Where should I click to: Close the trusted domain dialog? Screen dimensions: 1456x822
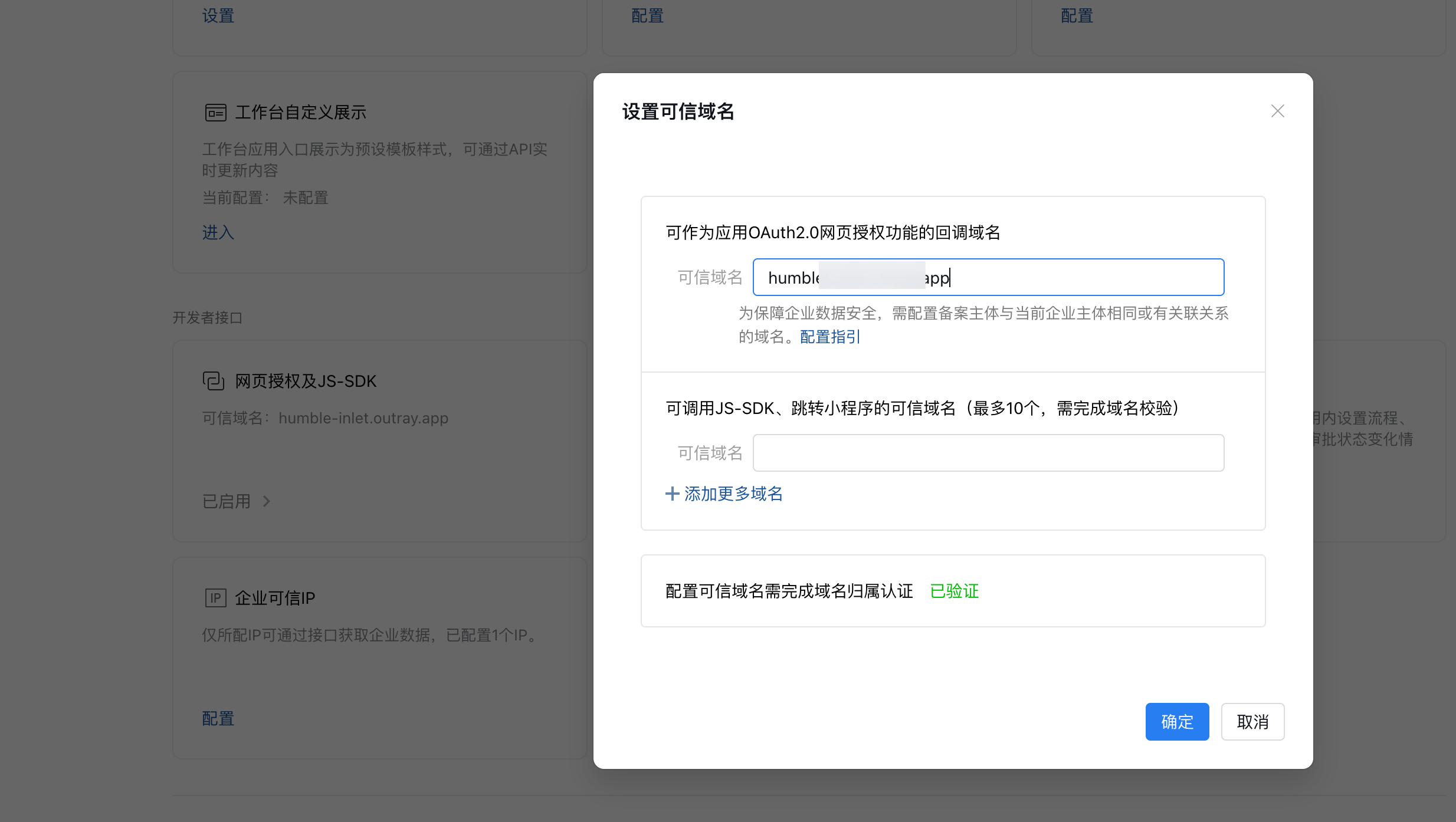1277,111
